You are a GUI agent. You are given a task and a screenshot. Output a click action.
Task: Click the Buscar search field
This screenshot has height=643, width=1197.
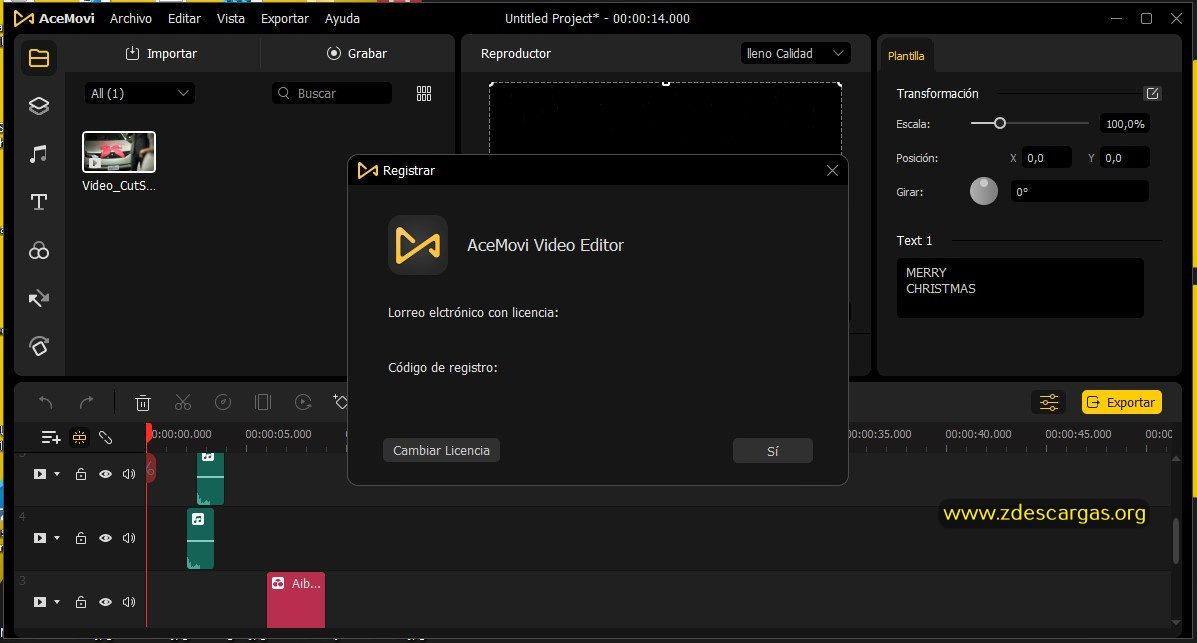(332, 93)
